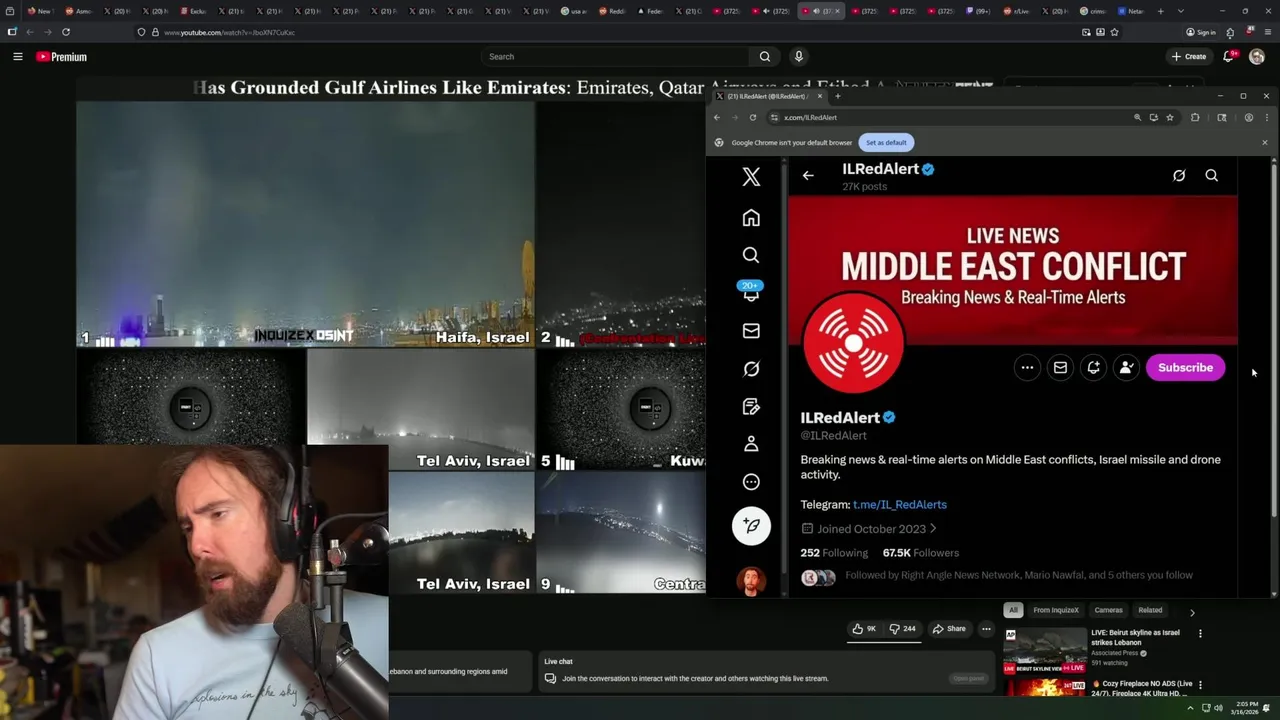The image size is (1280, 720).
Task: Show next filter chips with right arrow
Action: pyautogui.click(x=1192, y=611)
